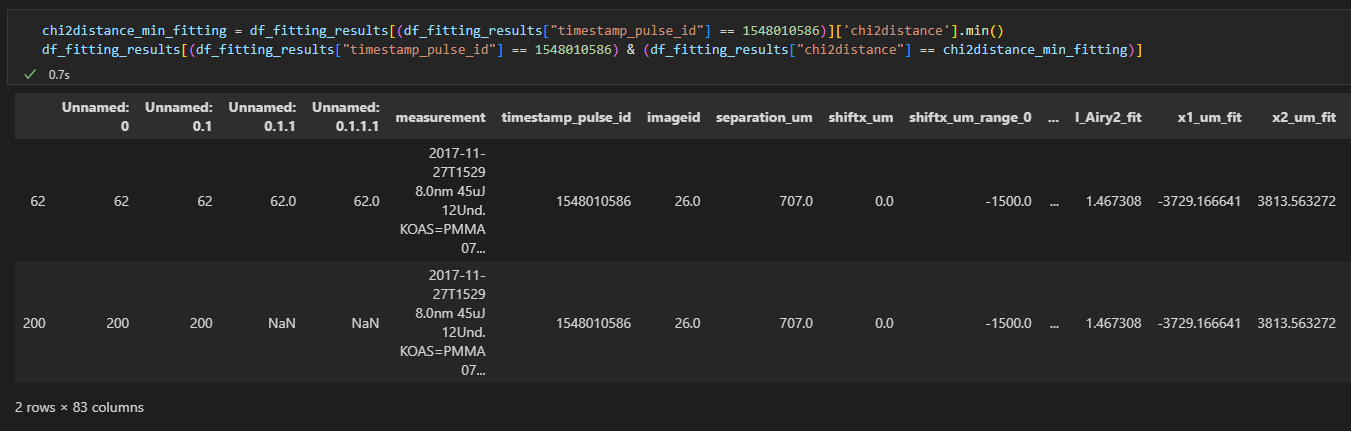The height and width of the screenshot is (431, 1351).
Task: Select the 'shiftx_um' column header
Action: [x=861, y=117]
